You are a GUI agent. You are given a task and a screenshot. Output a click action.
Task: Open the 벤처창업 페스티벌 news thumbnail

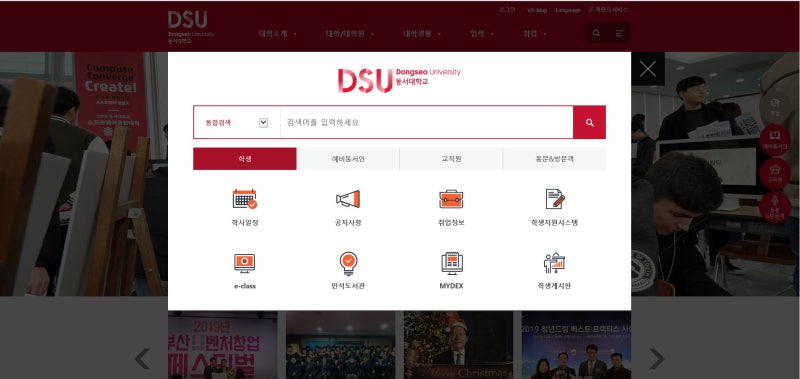click(222, 345)
